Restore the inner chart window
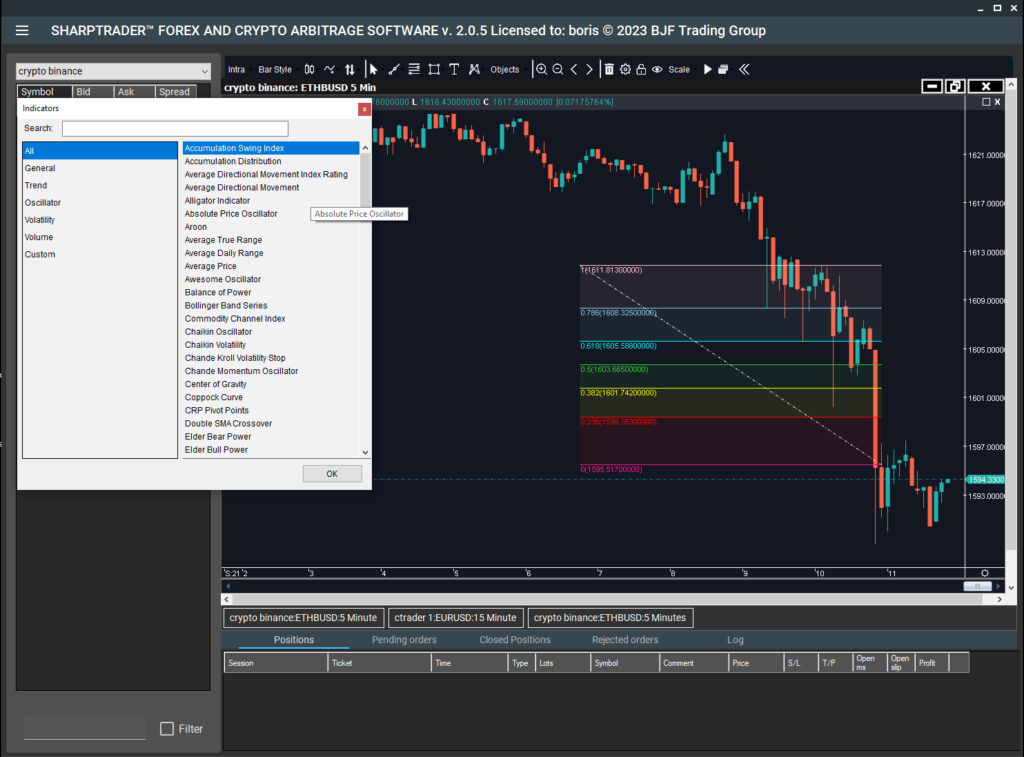 [x=955, y=86]
